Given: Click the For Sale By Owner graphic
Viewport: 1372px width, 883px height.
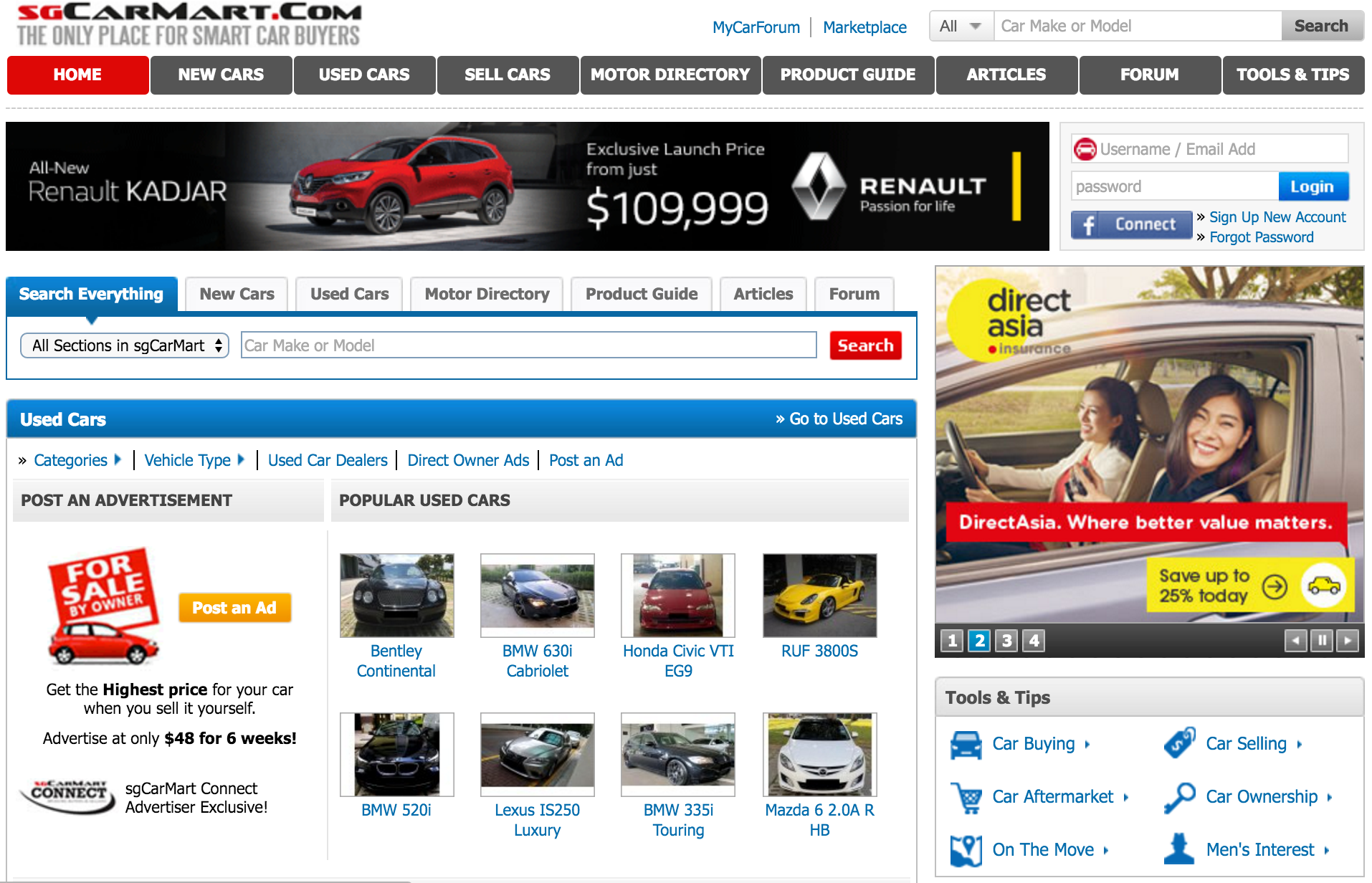Looking at the screenshot, I should 103,607.
